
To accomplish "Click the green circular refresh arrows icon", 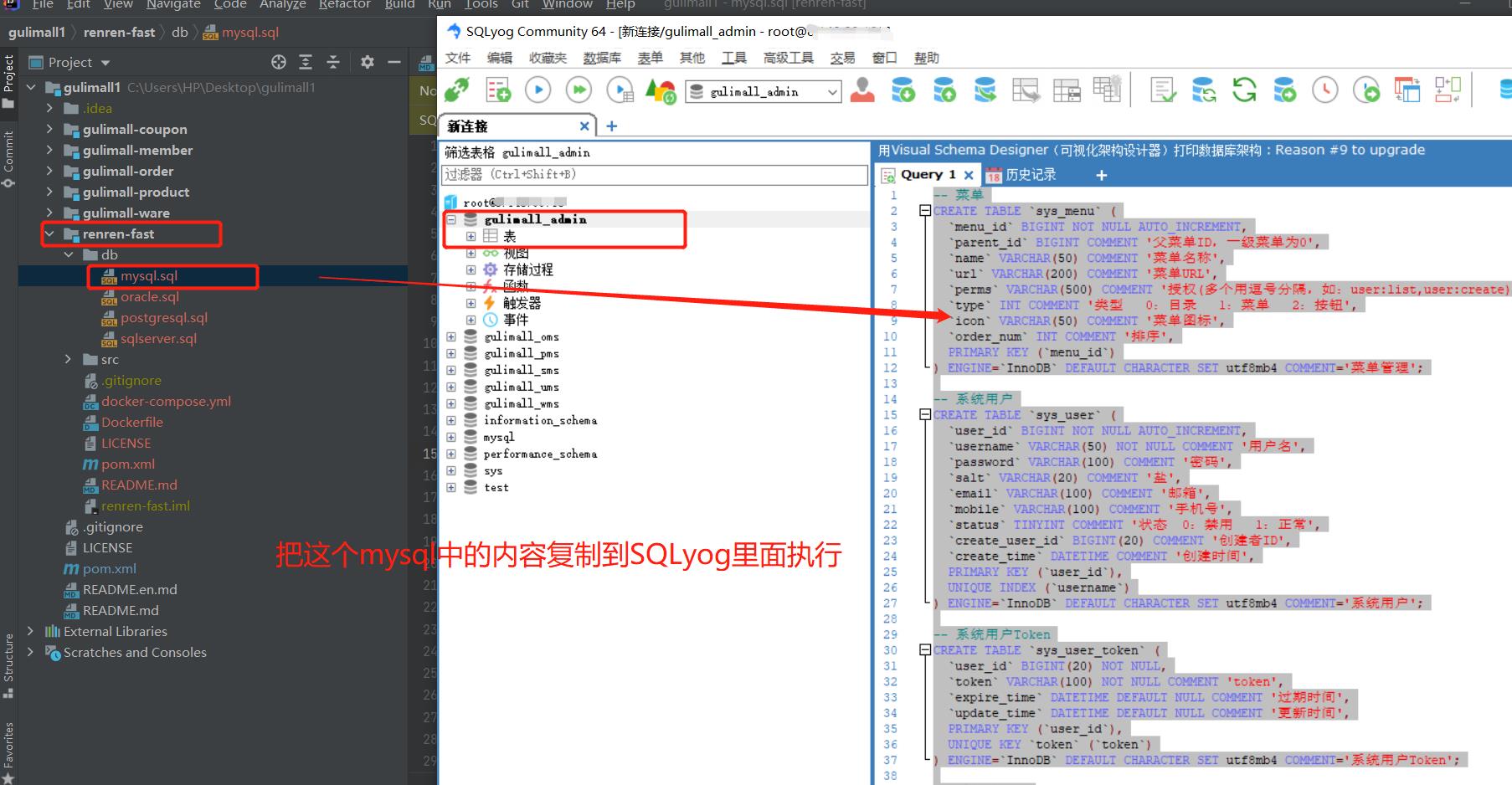I will tap(1244, 90).
